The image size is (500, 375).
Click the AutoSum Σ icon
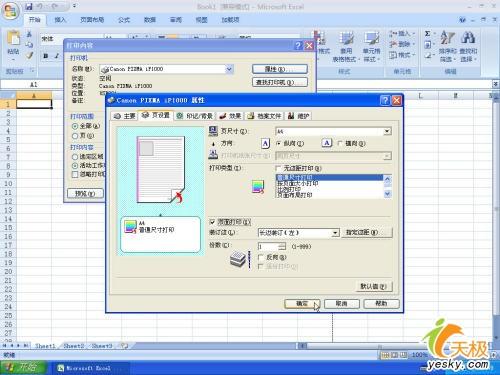click(428, 34)
